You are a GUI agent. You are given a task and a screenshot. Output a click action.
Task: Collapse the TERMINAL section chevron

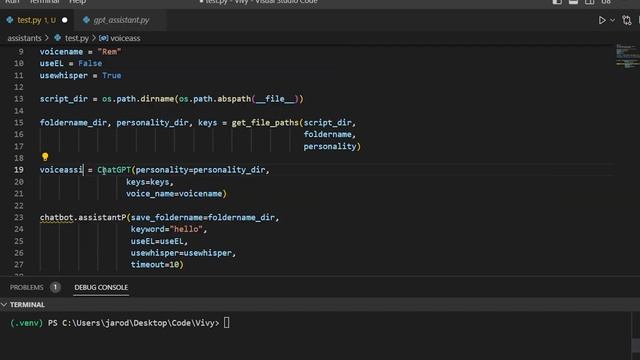[x=4, y=304]
